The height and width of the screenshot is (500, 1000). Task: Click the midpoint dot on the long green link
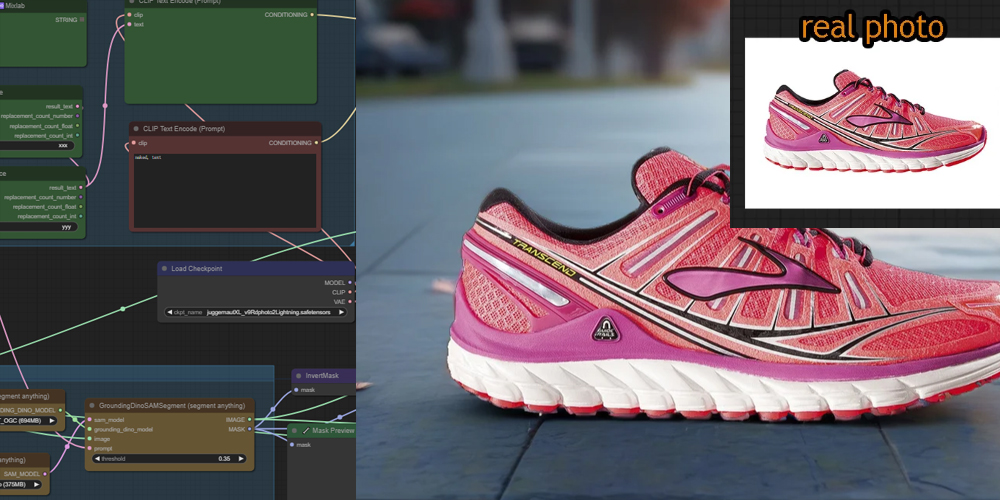[x=123, y=309]
